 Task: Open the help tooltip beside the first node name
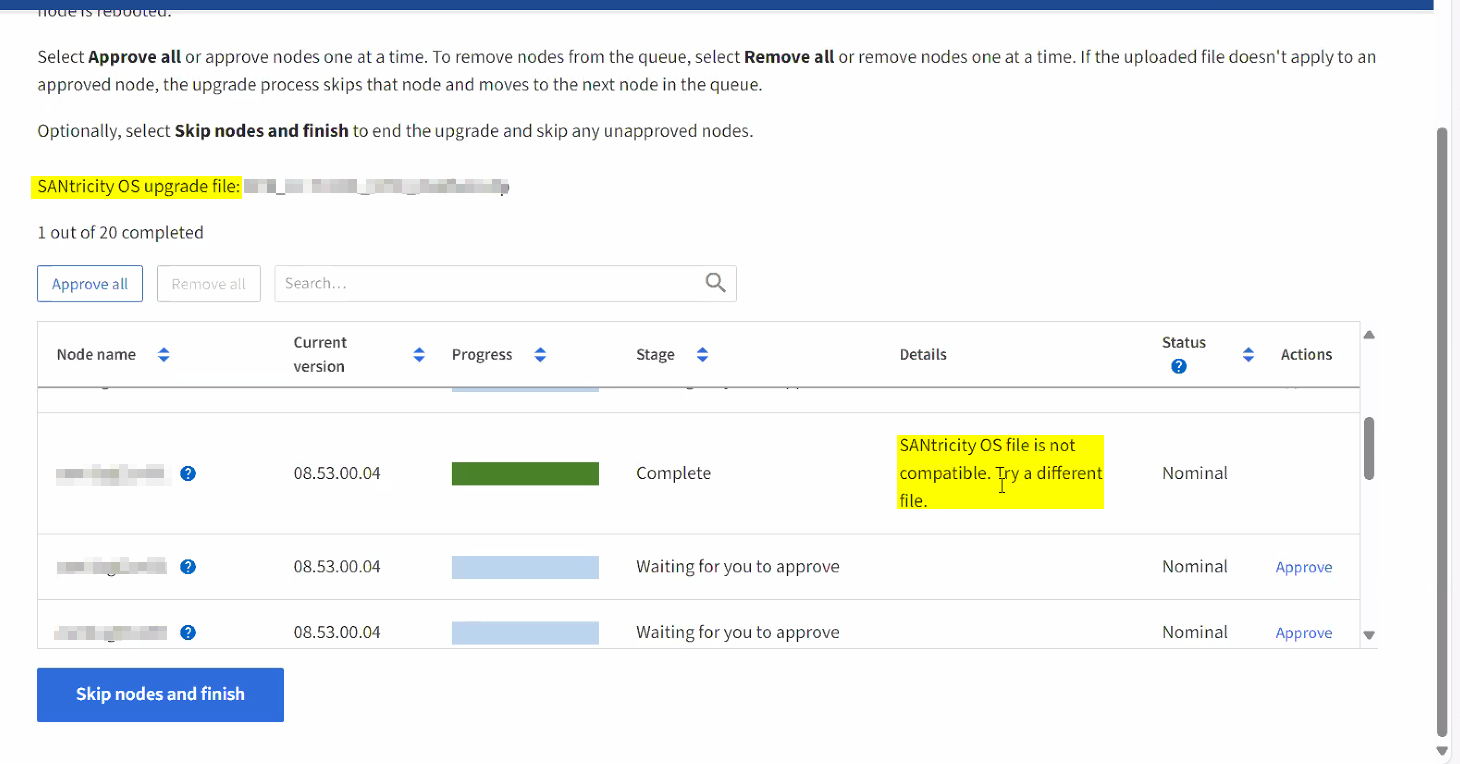[x=188, y=473]
